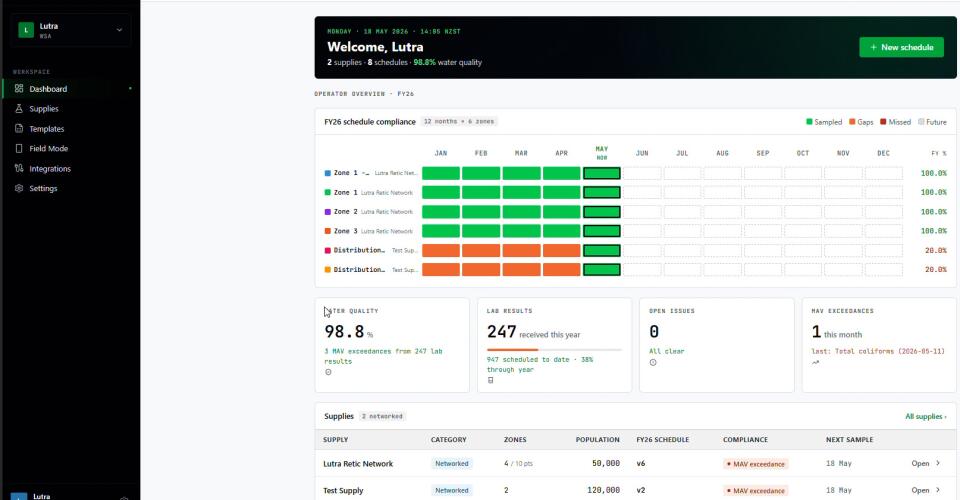Select Zone 3 May highlighted cell

601,231
